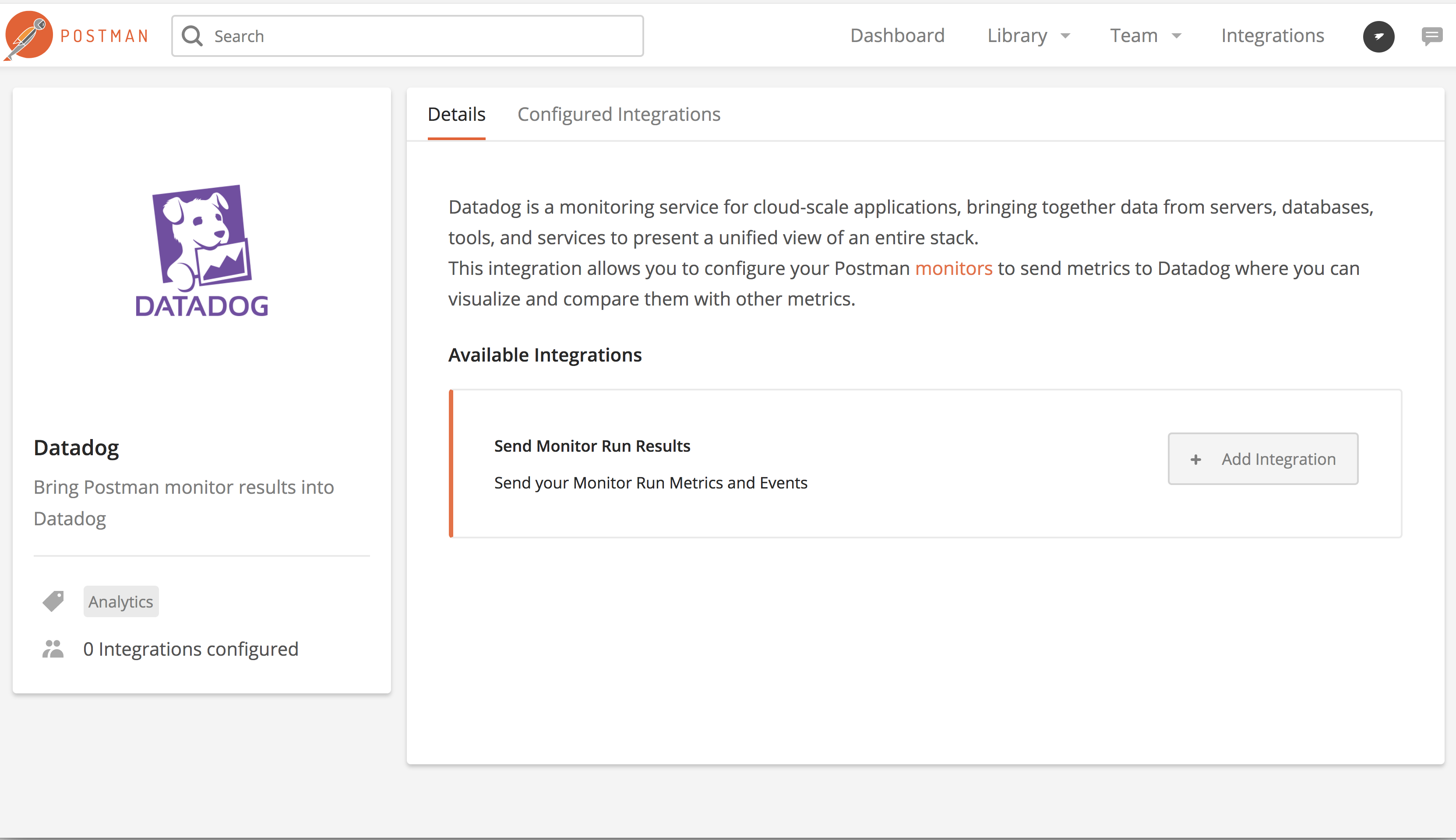Click the people icon next to integrations count
1456x840 pixels.
click(53, 648)
